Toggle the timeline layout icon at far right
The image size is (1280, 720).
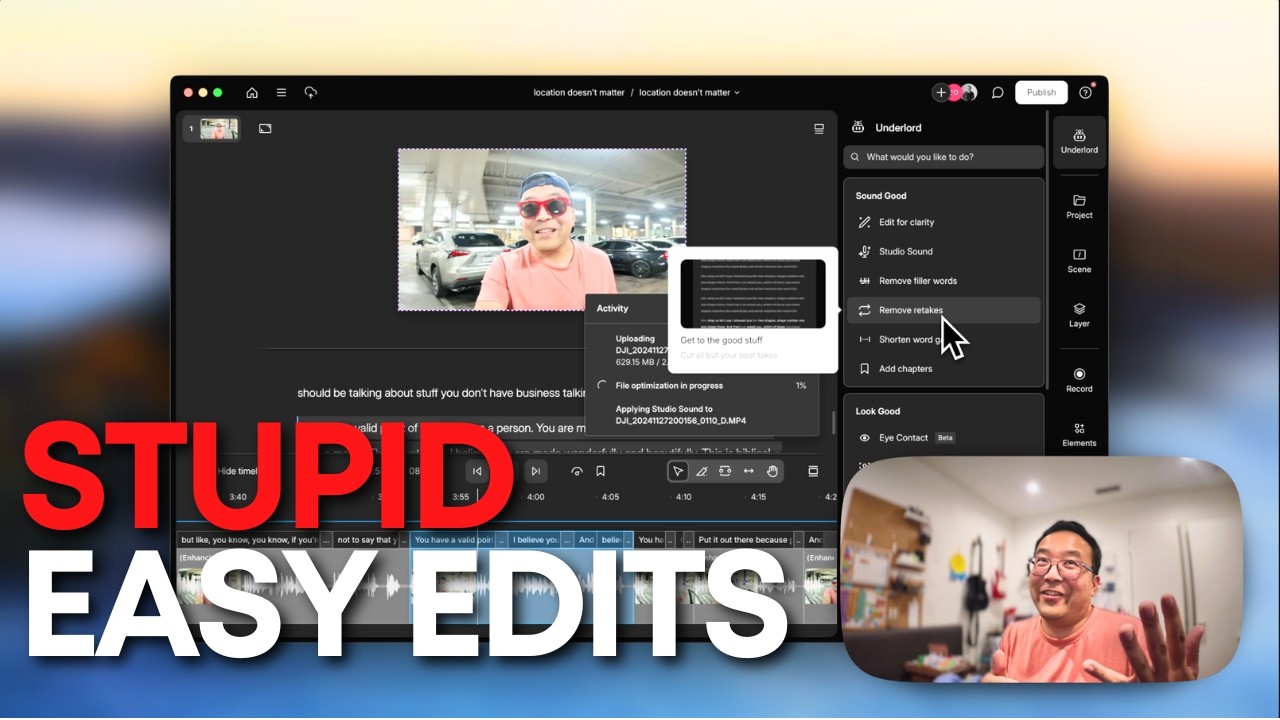click(813, 471)
